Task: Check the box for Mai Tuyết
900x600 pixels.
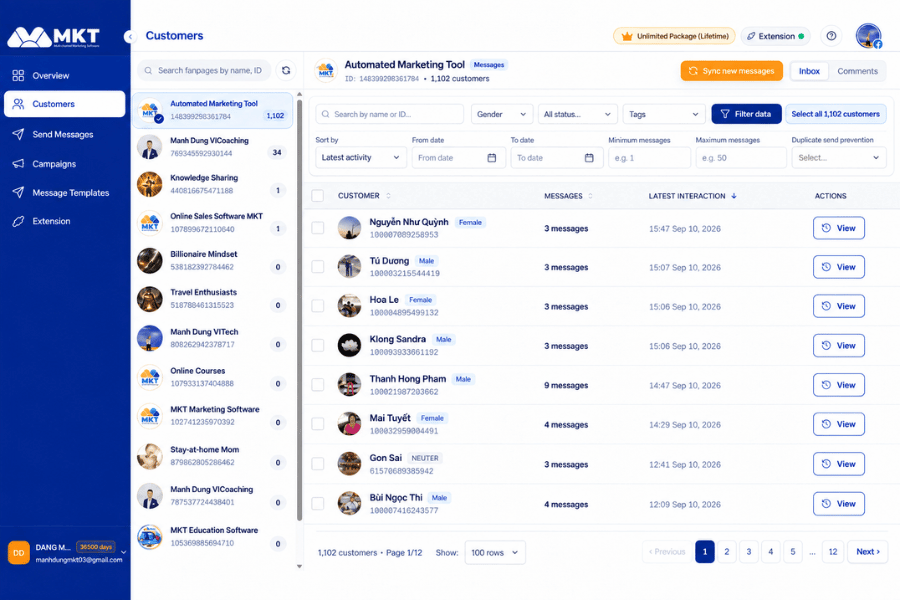Action: (x=317, y=424)
